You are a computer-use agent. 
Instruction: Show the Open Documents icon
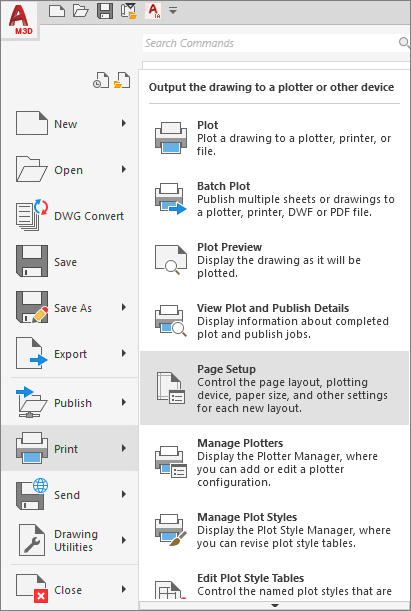pyautogui.click(x=122, y=80)
